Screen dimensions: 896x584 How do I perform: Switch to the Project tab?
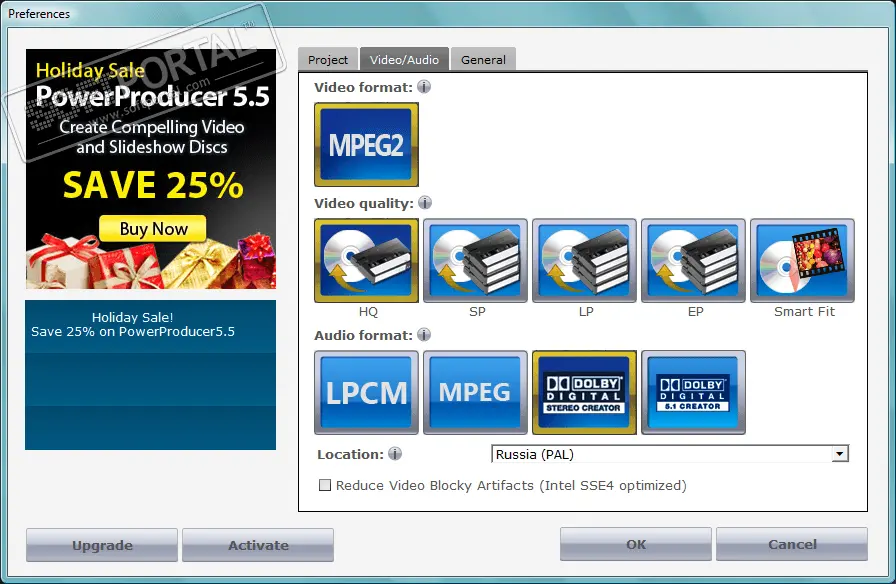pyautogui.click(x=328, y=60)
